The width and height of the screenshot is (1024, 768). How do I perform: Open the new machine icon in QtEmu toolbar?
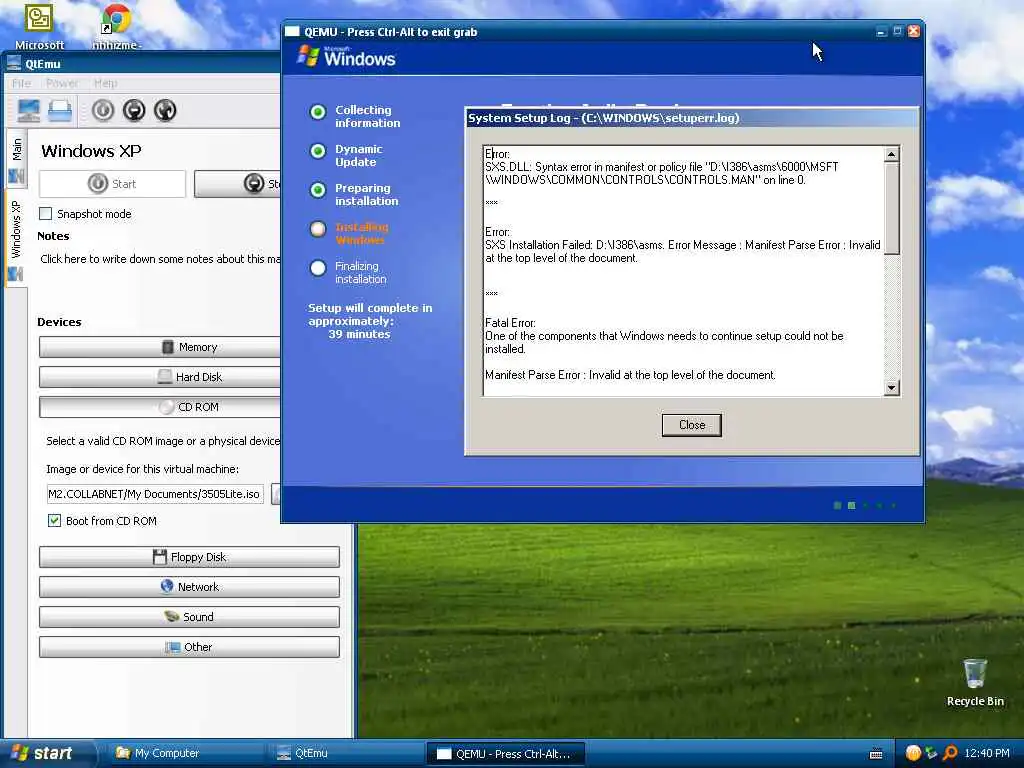coord(29,110)
